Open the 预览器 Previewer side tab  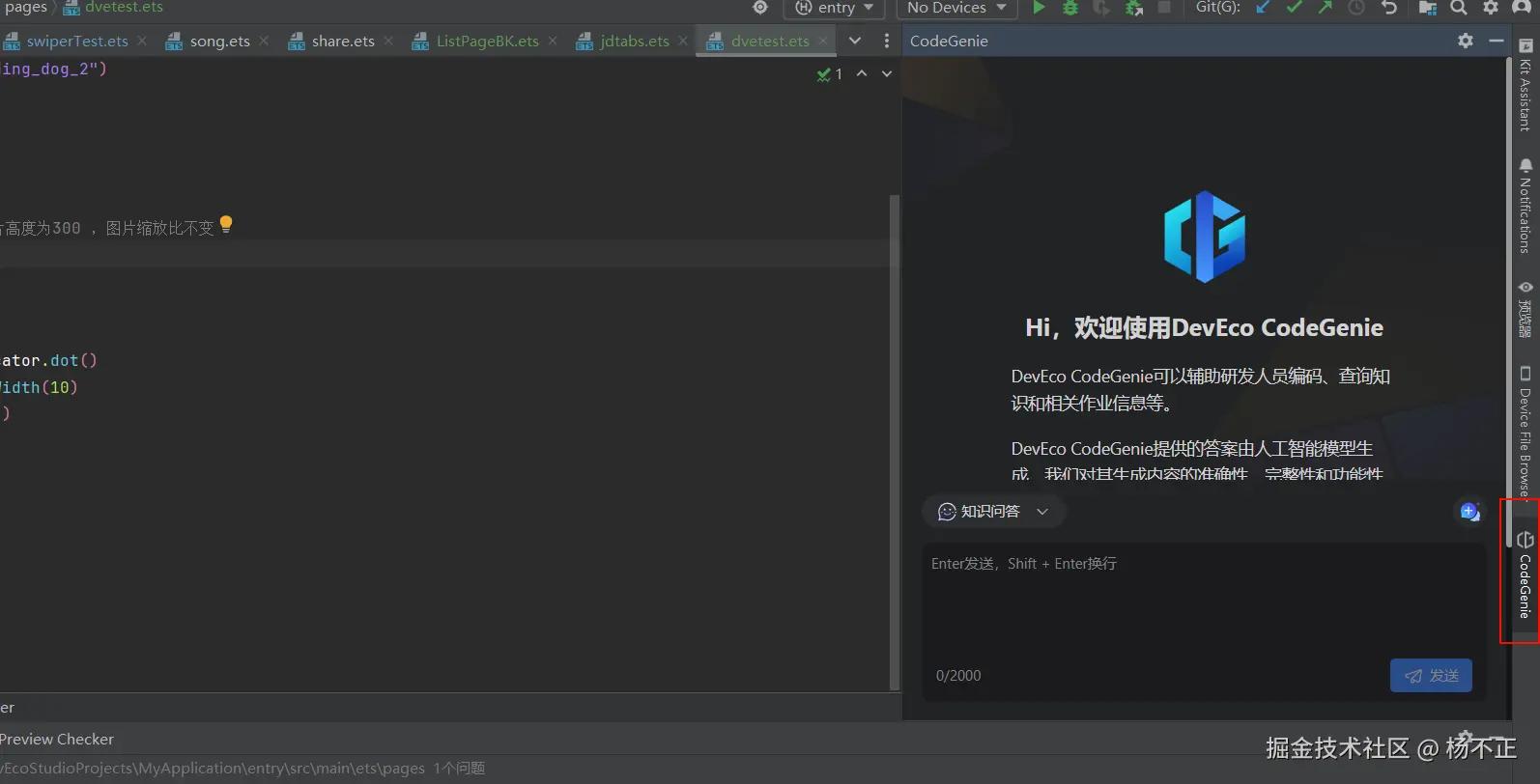click(x=1526, y=309)
